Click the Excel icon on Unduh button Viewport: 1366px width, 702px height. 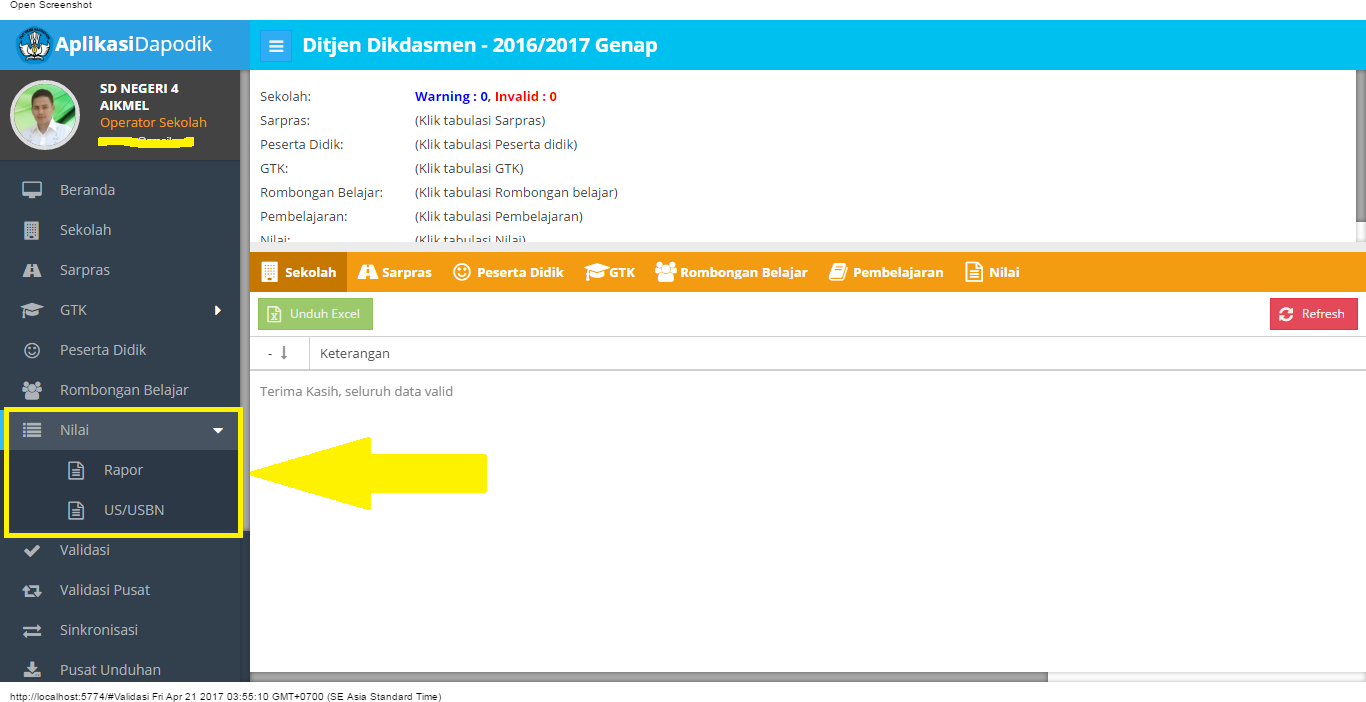pyautogui.click(x=274, y=314)
